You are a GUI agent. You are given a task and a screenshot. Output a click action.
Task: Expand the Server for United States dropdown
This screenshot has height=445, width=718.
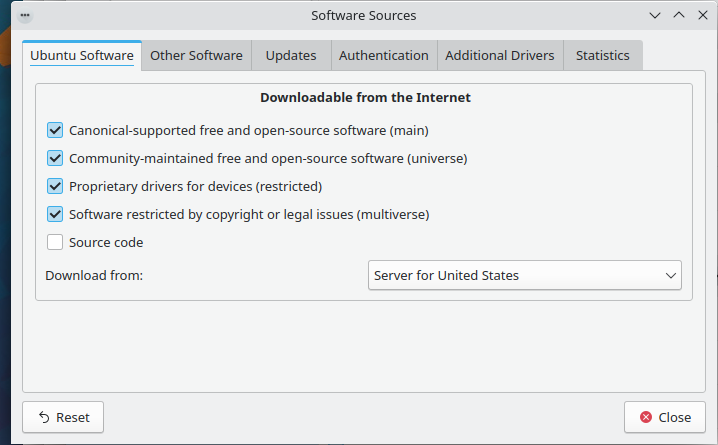click(524, 275)
